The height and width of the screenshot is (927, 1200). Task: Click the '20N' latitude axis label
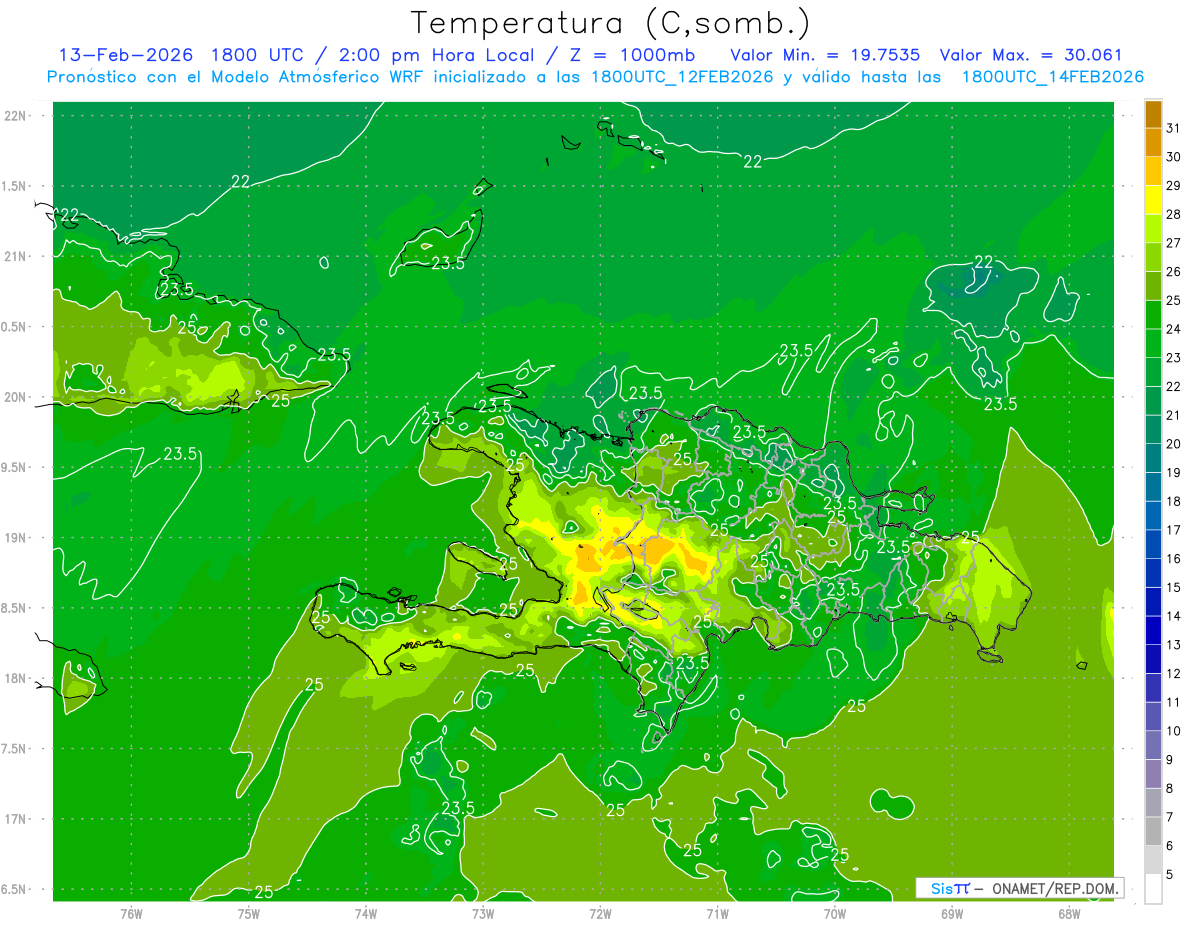click(x=16, y=397)
